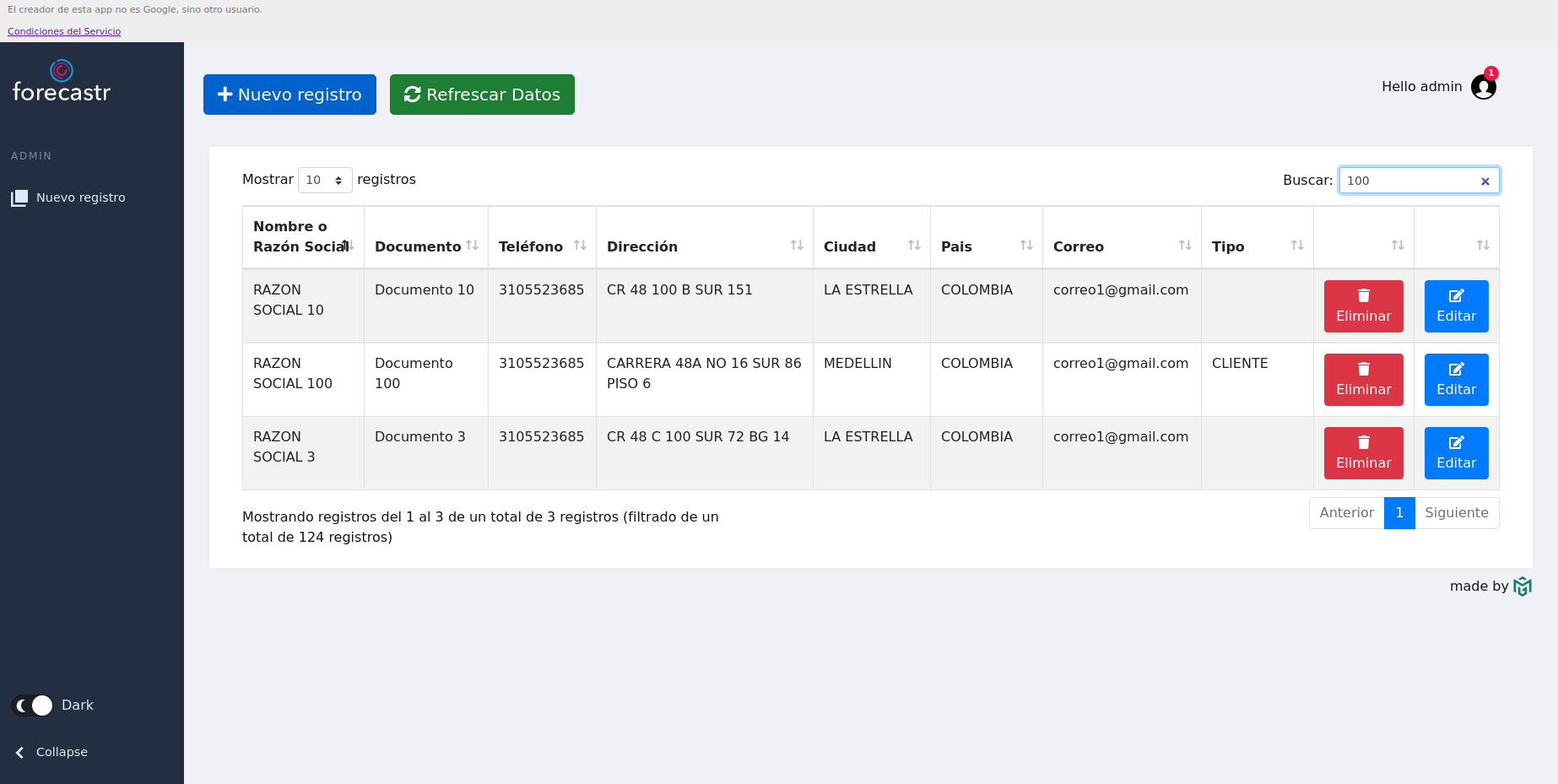Click the blue Nuevo registro button
This screenshot has width=1558, height=784.
point(289,95)
